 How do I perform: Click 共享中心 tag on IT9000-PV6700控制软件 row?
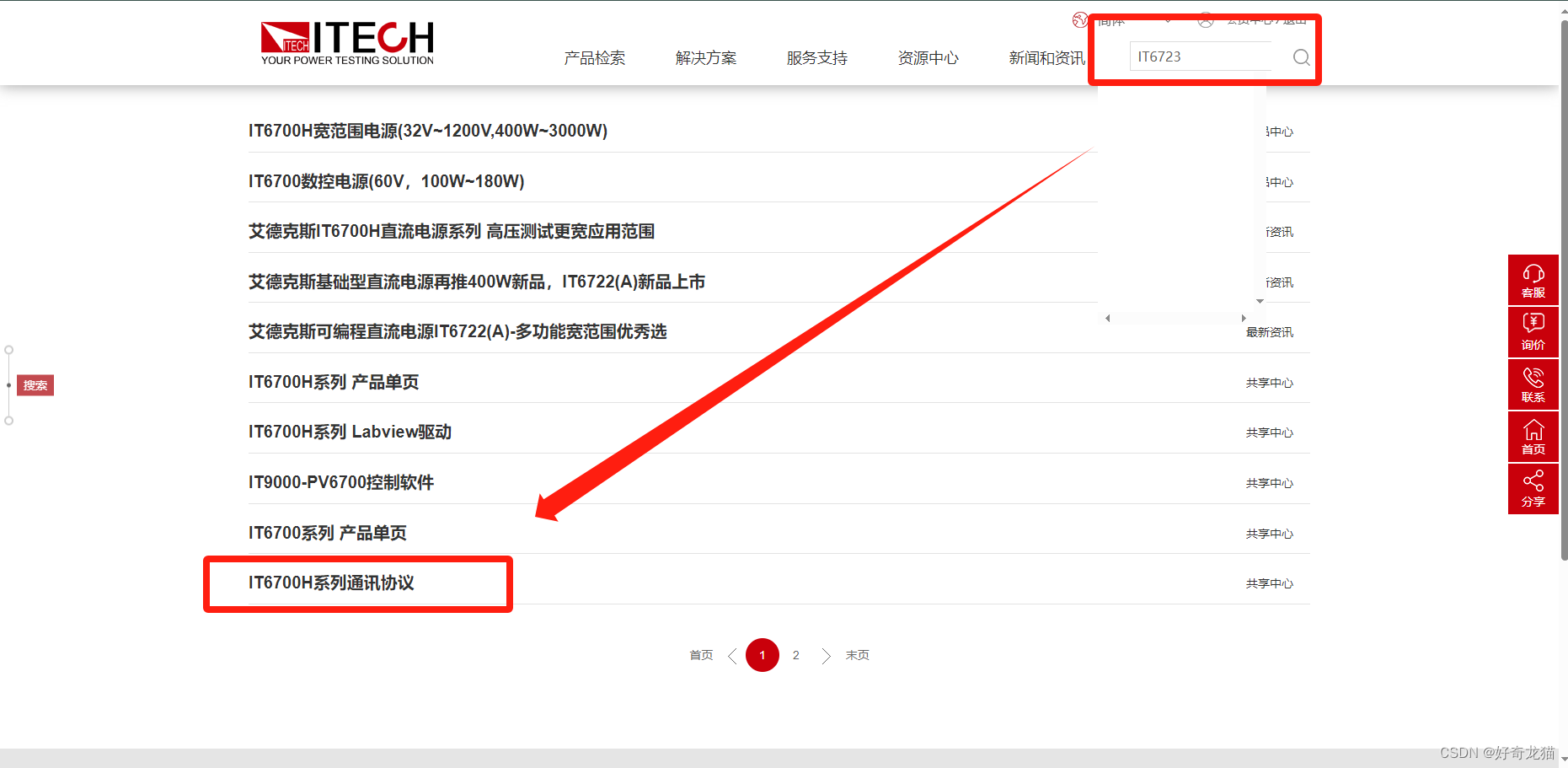pos(1270,483)
